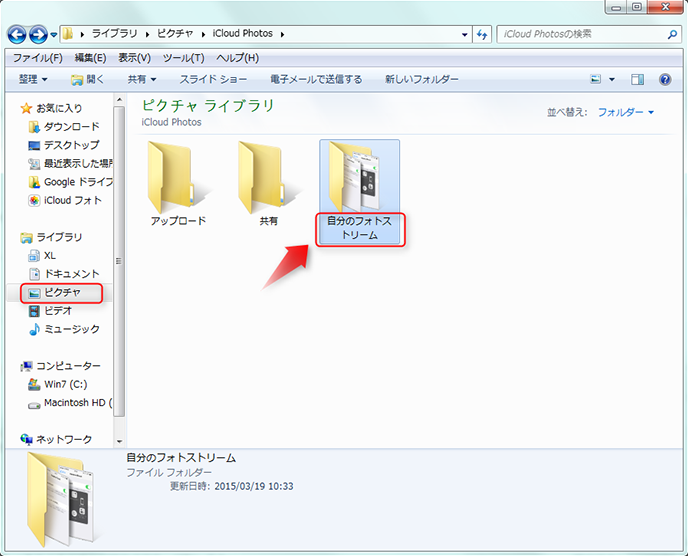Open 並べ替え フォルダー dropdown
Screen dimensions: 688x556
(626, 112)
